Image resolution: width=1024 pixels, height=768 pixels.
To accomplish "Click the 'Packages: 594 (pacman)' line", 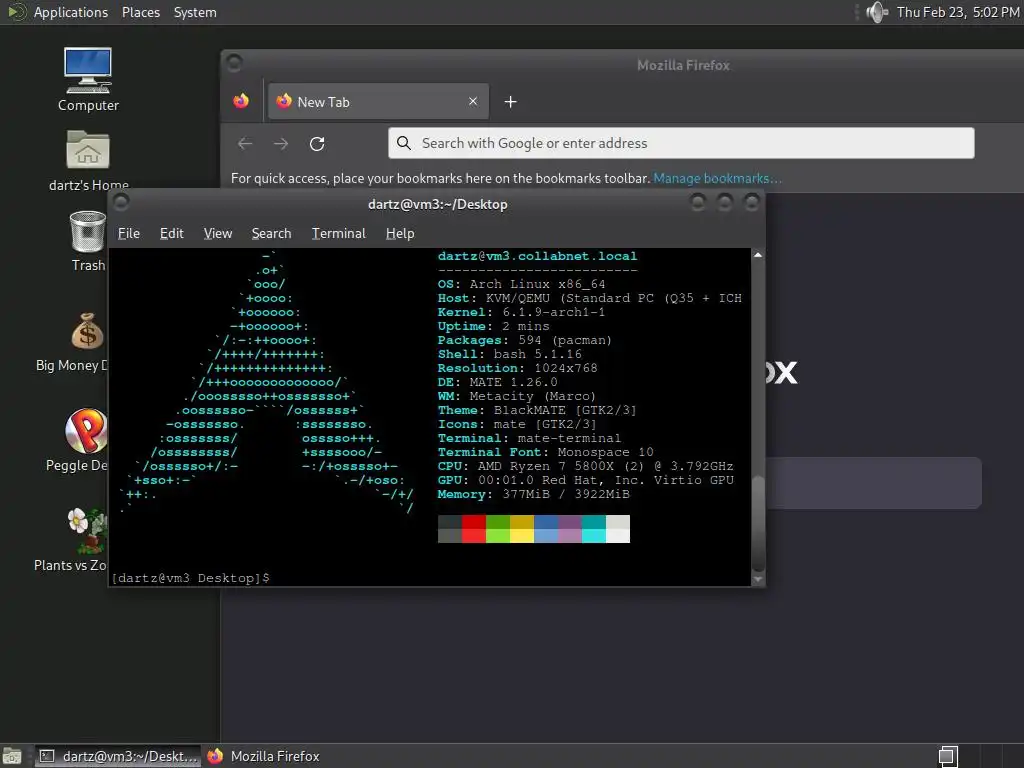I will 525,340.
